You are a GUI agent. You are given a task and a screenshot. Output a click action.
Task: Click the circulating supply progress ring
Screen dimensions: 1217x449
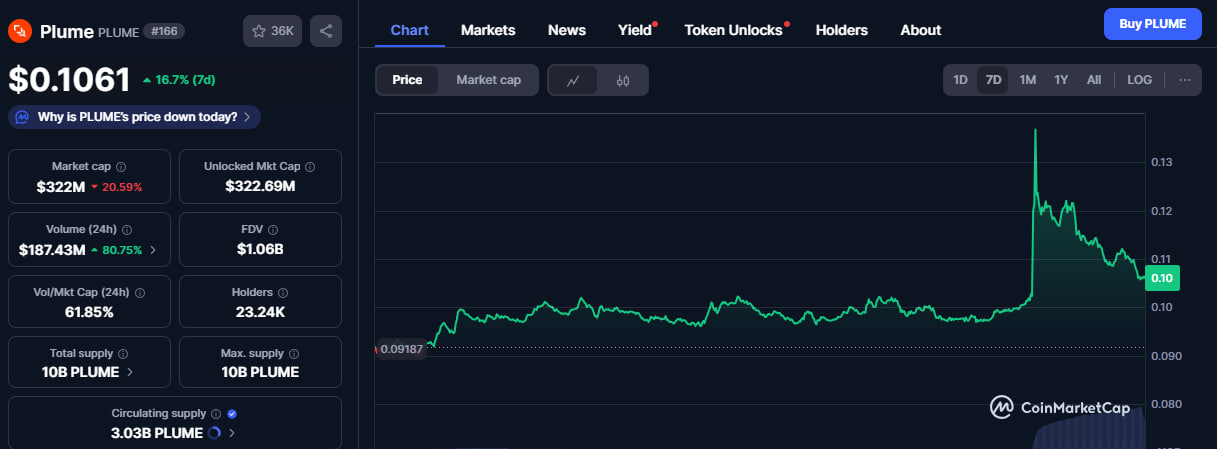(214, 433)
